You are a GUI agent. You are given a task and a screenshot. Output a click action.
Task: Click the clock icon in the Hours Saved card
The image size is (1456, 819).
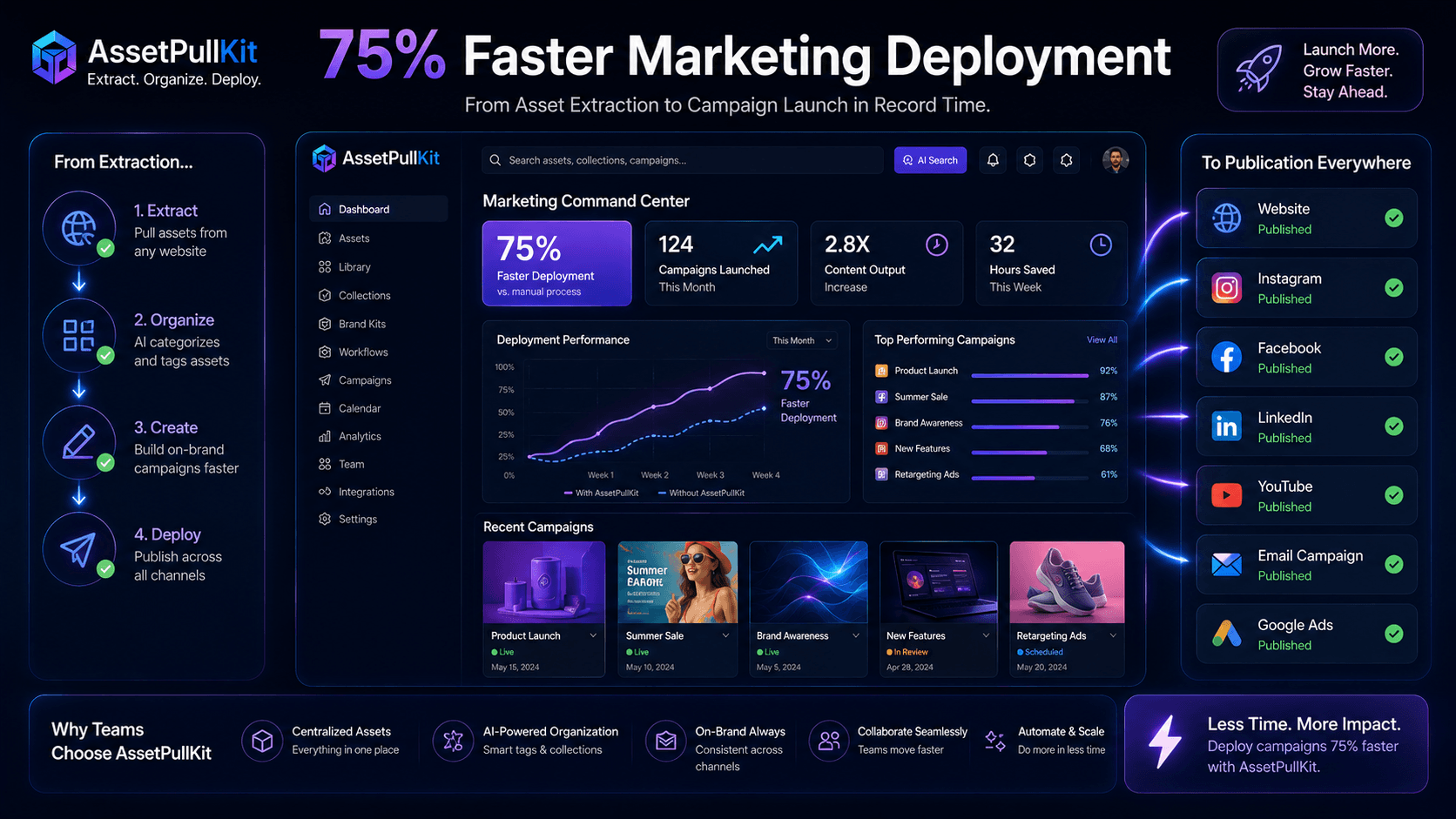coord(1101,245)
